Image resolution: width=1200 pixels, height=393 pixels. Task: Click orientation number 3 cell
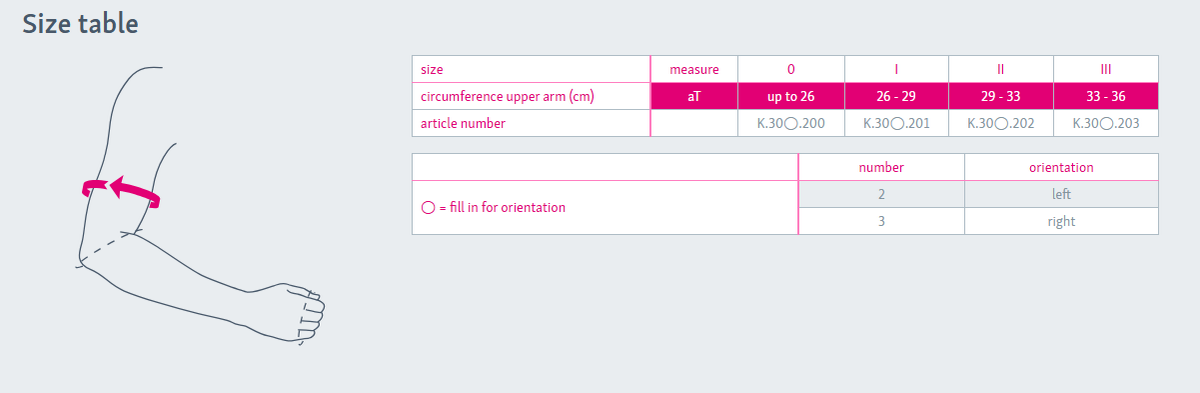pos(881,221)
